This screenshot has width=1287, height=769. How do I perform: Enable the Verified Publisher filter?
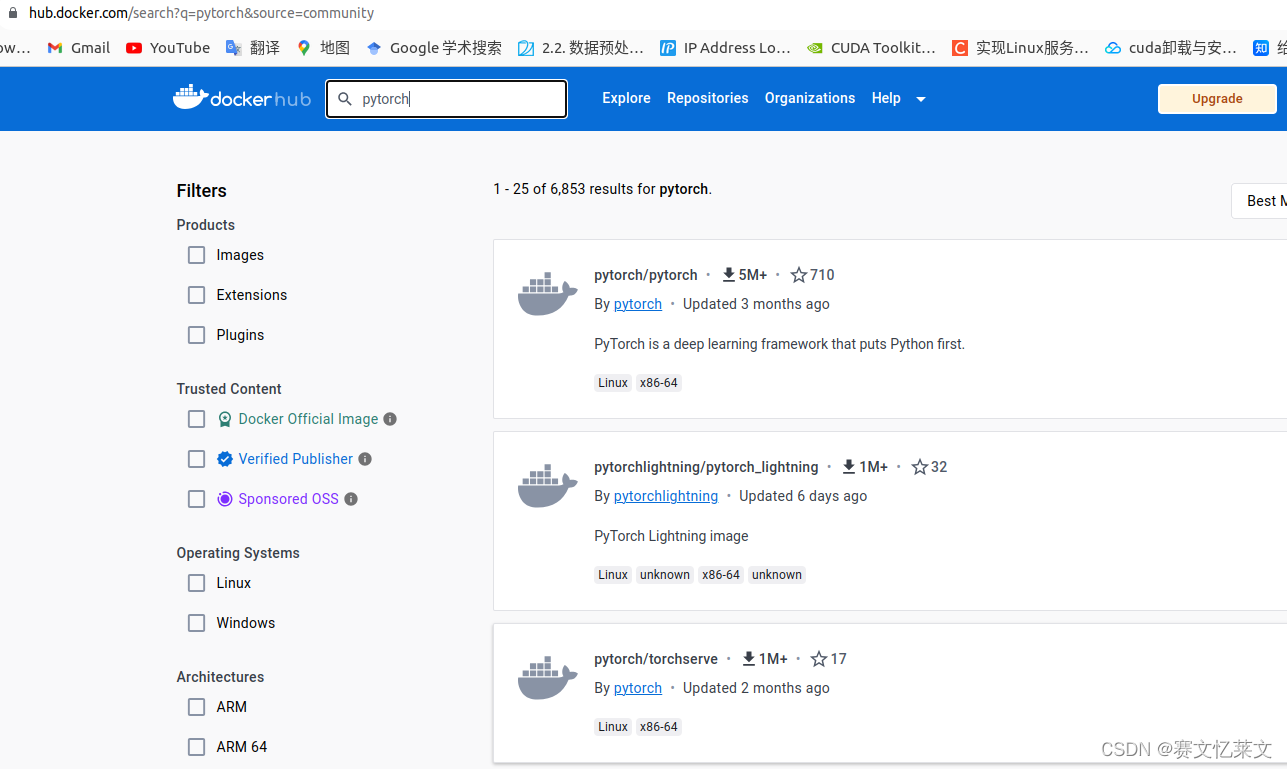[x=197, y=459]
